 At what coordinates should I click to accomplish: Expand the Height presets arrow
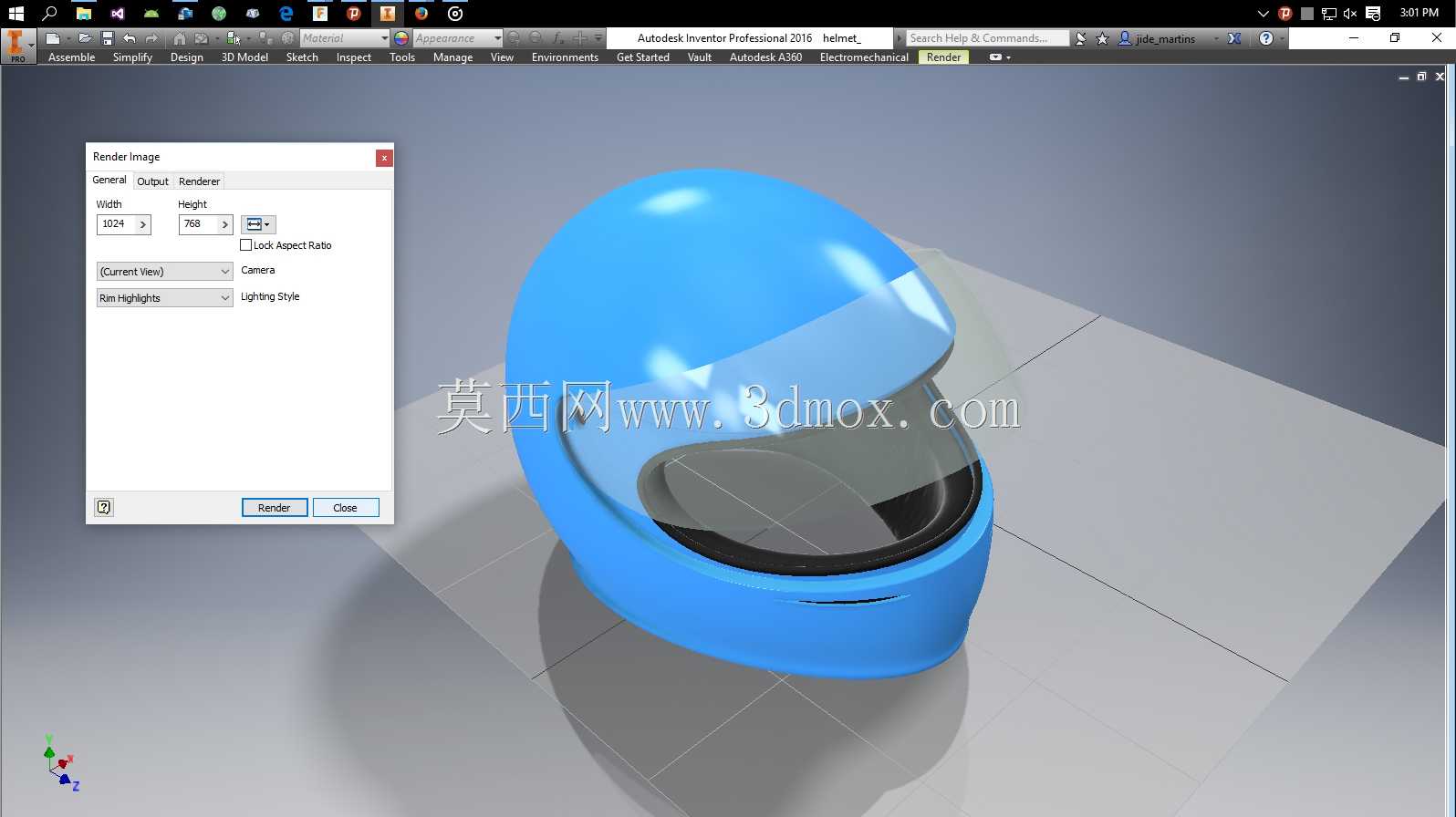(x=225, y=224)
